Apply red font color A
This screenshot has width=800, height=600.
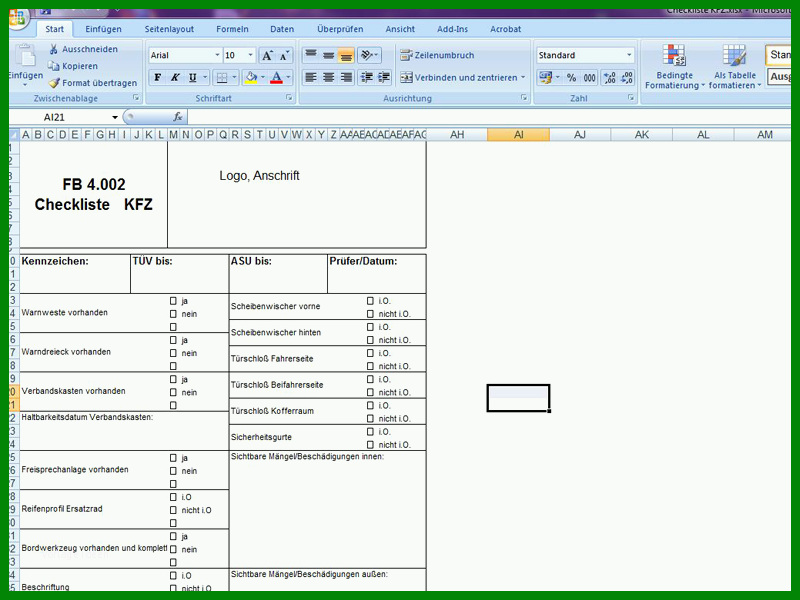[276, 78]
